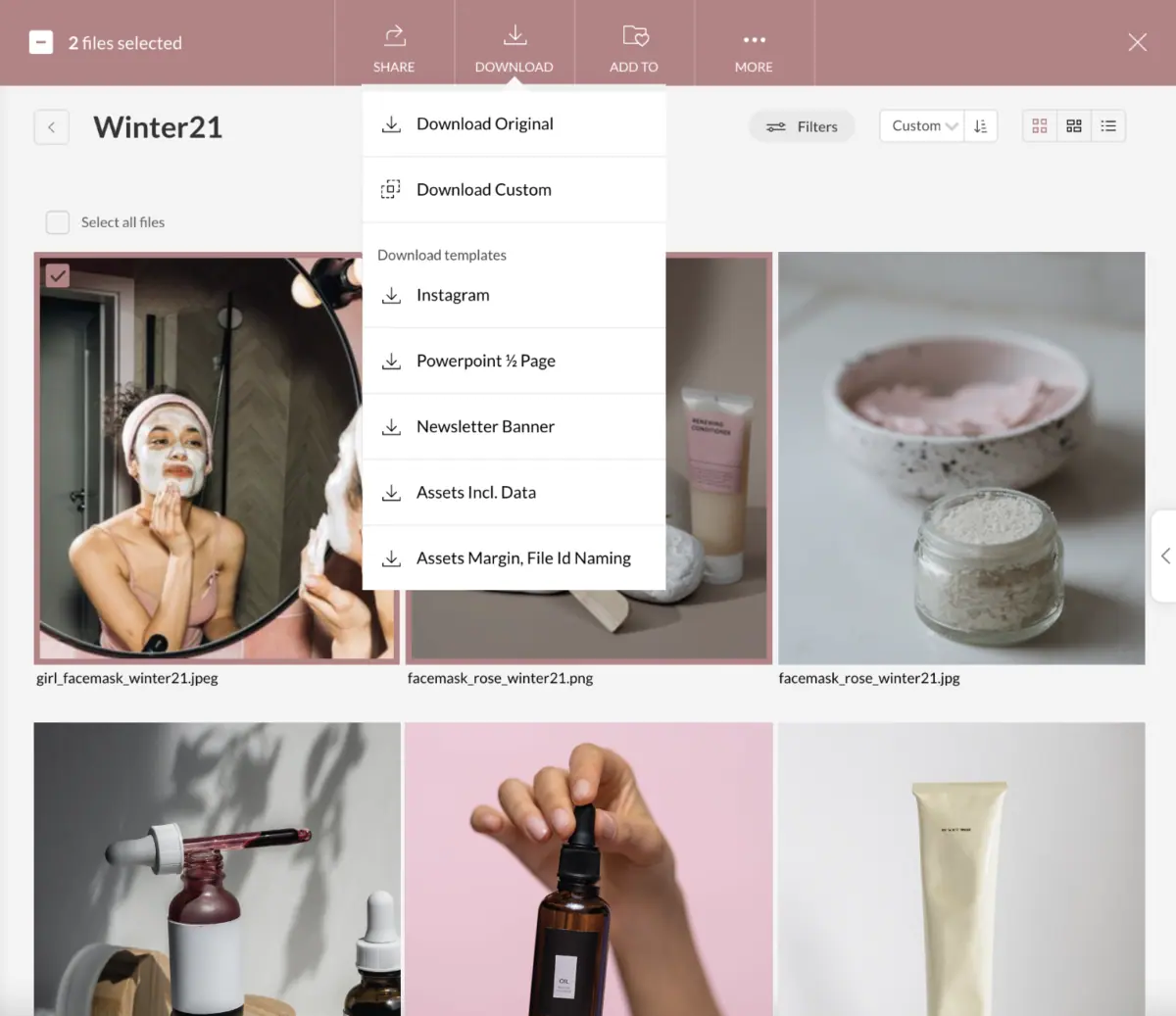Image resolution: width=1176 pixels, height=1016 pixels.
Task: Open the Filters panel
Action: 803,126
